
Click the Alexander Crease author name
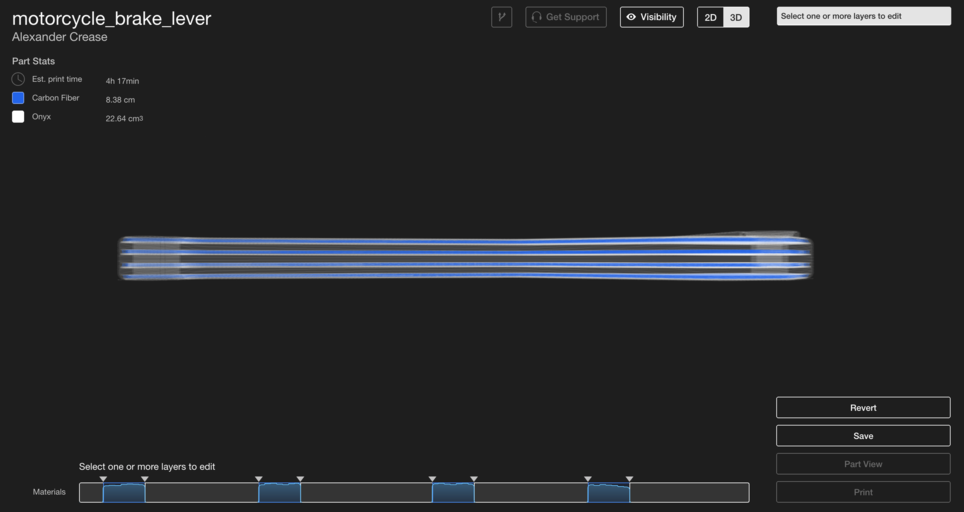(60, 37)
